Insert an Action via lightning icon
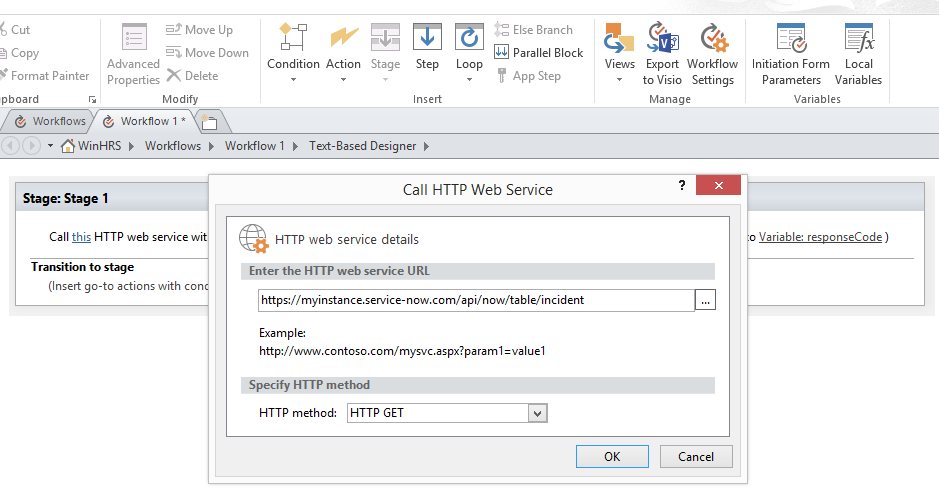The height and width of the screenshot is (493, 939). tap(343, 38)
